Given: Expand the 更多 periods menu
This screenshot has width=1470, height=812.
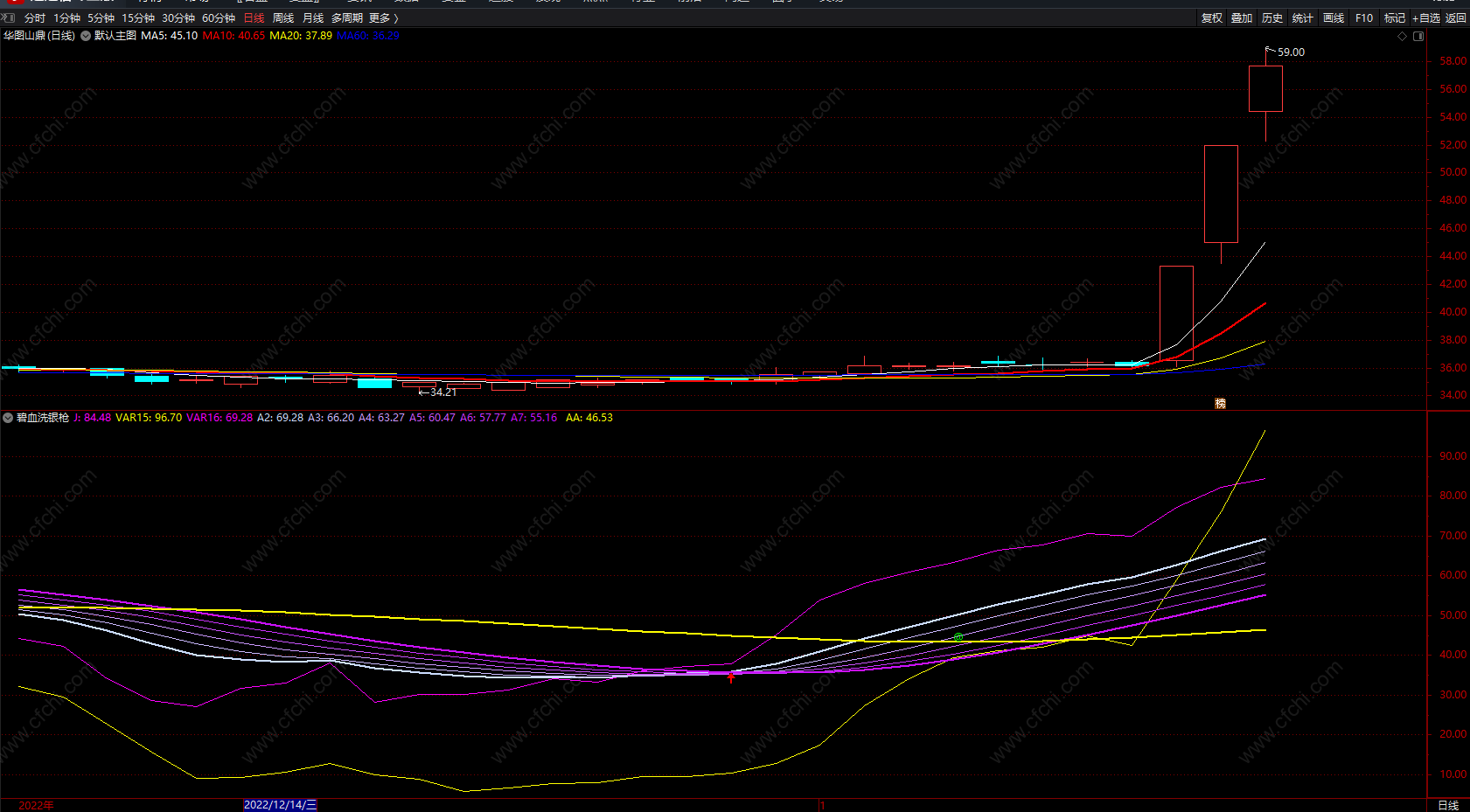Looking at the screenshot, I should click(x=383, y=18).
